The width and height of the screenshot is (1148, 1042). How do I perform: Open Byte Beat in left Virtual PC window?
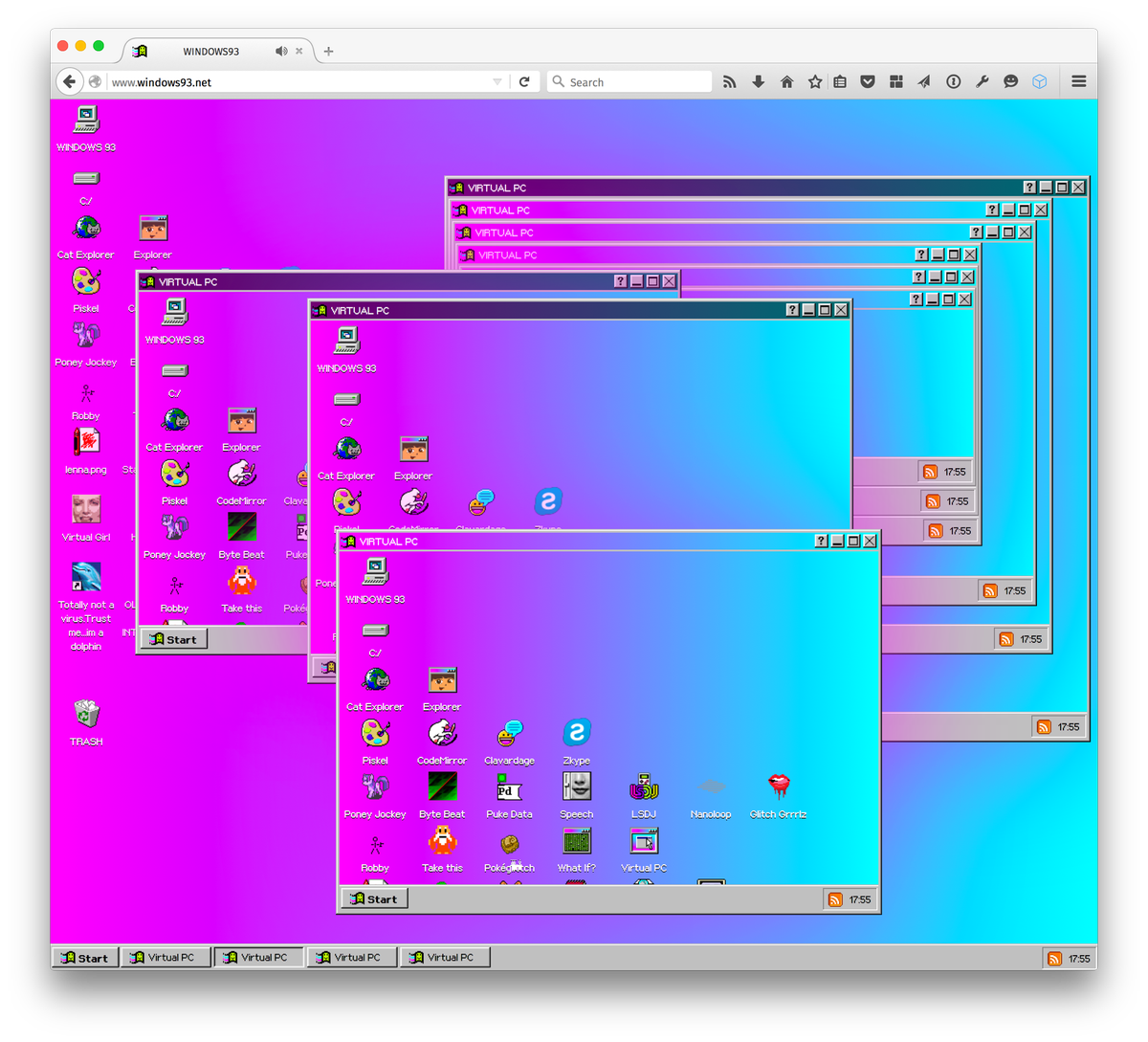pos(241,527)
